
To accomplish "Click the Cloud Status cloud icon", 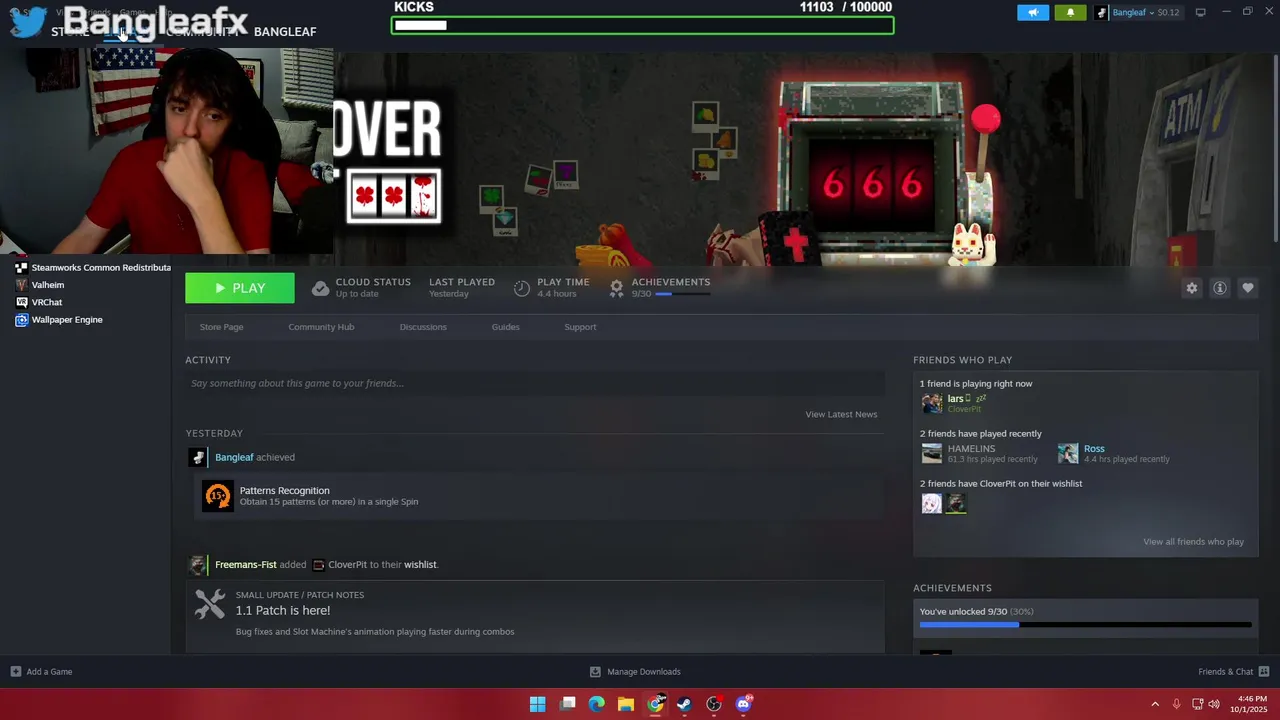I will 320,288.
